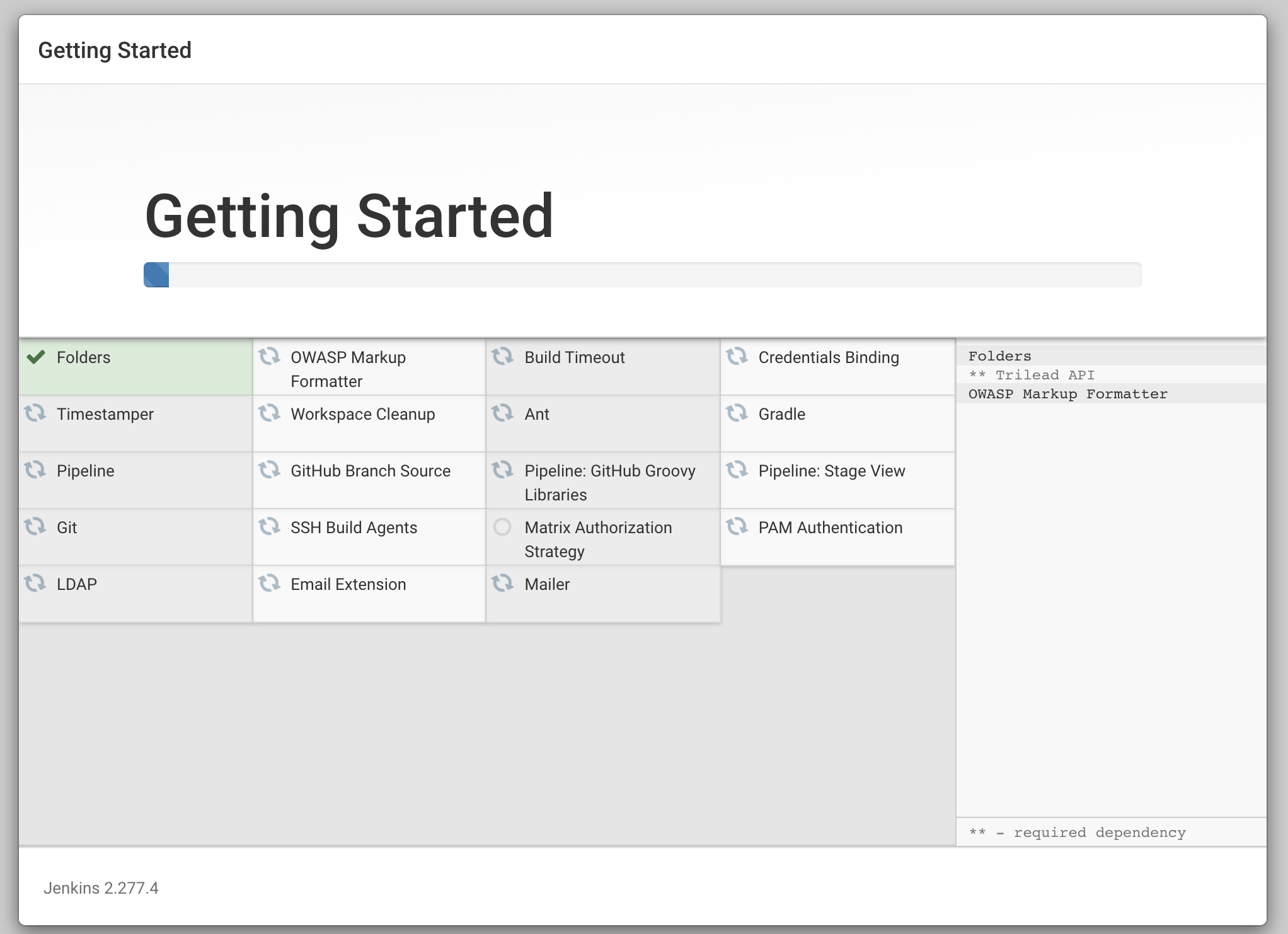This screenshot has width=1288, height=934.
Task: Click the refresh icon next to Build Timeout
Action: [503, 357]
